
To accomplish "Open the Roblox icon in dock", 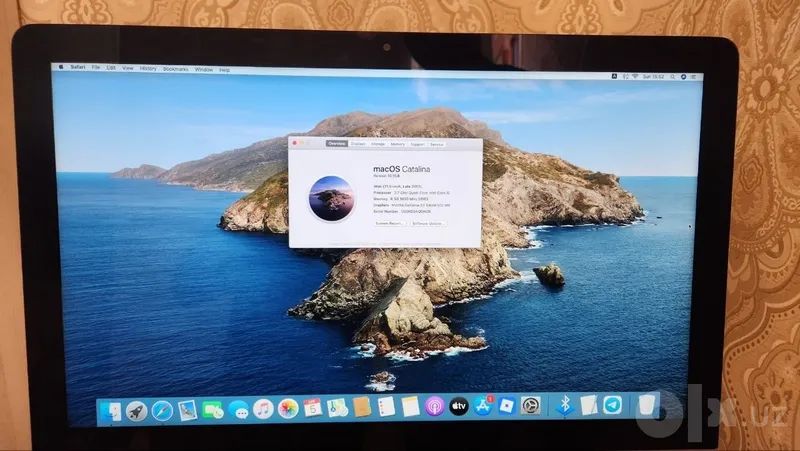I will point(507,406).
